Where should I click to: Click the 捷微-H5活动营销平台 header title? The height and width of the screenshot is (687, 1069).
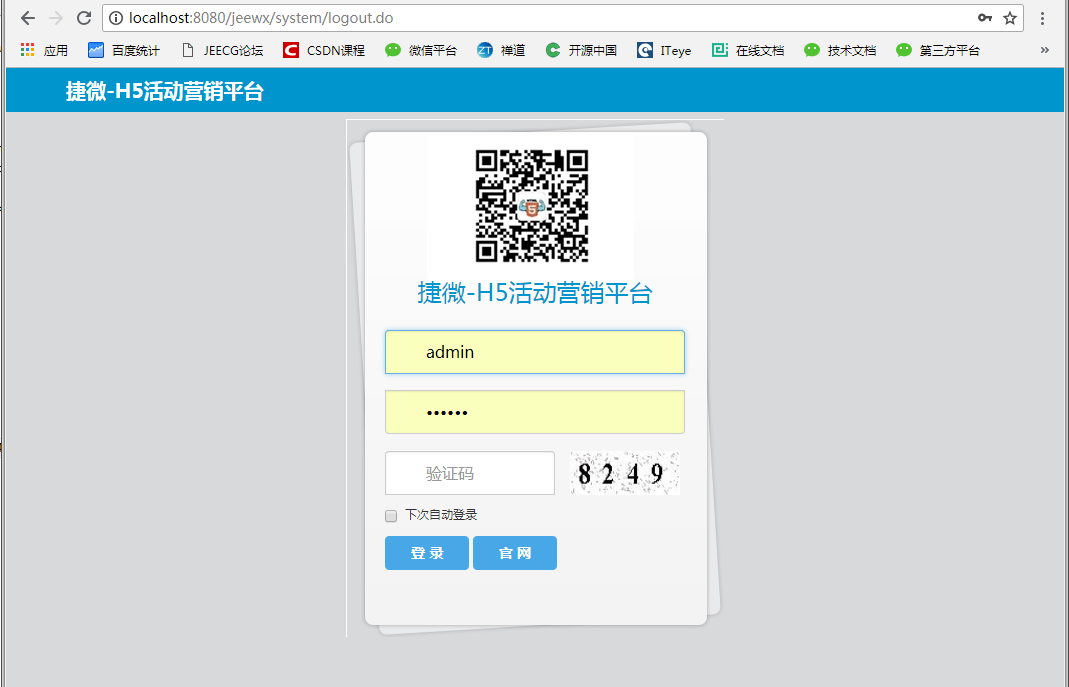[164, 91]
